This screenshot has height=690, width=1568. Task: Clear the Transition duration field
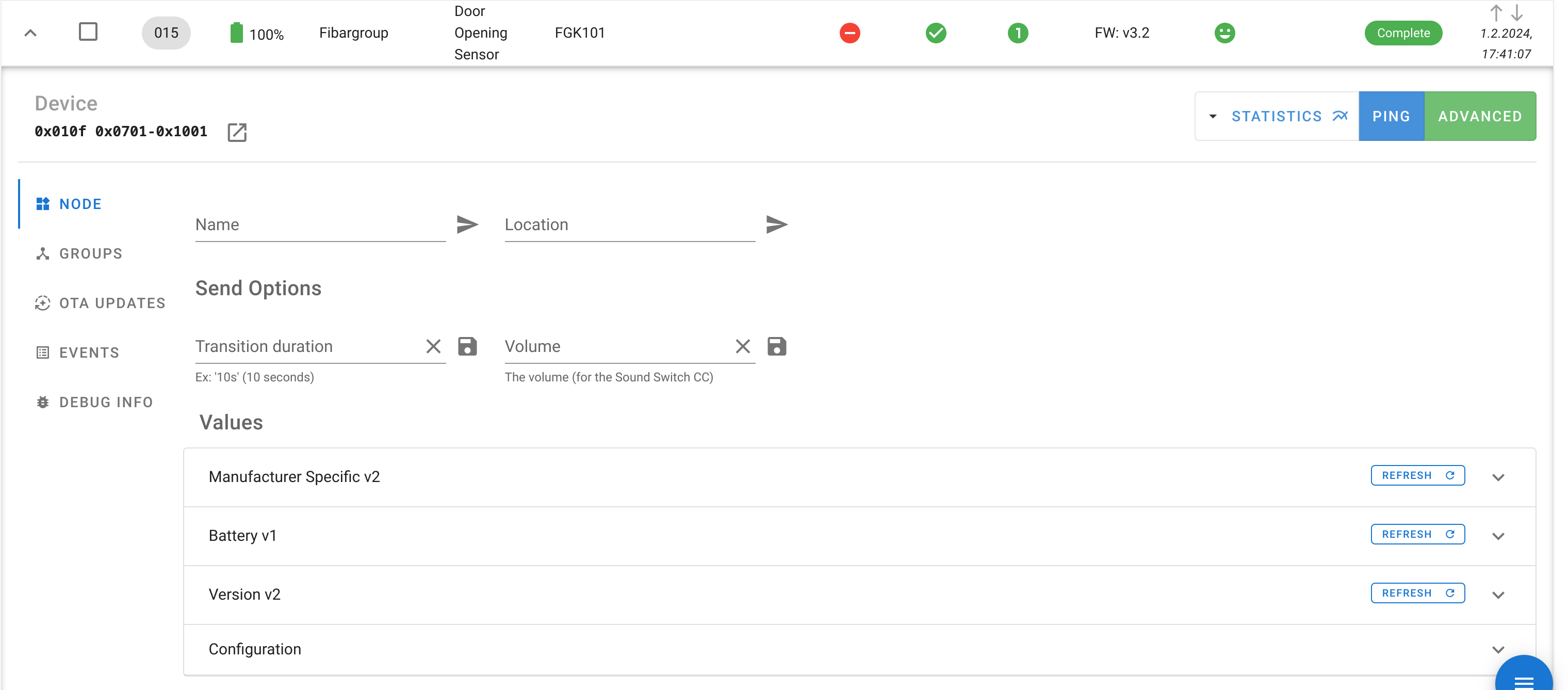coord(433,346)
